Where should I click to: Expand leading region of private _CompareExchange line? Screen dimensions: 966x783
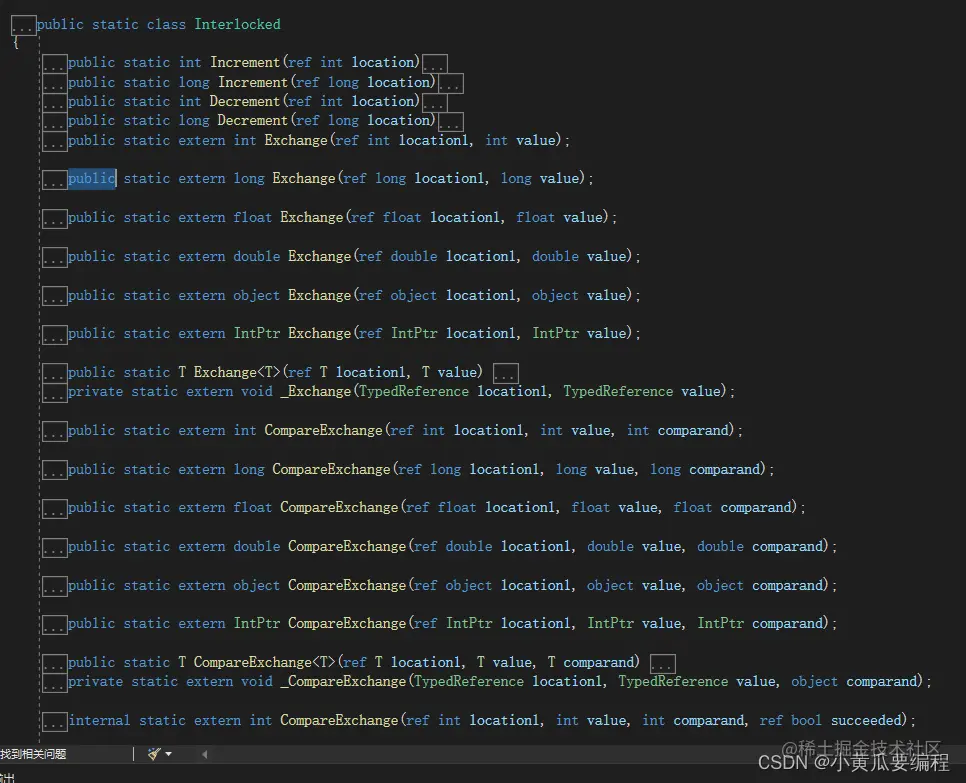click(54, 683)
